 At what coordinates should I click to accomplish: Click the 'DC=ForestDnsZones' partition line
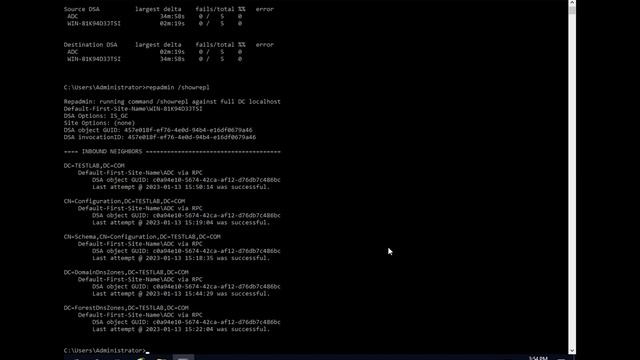126,308
